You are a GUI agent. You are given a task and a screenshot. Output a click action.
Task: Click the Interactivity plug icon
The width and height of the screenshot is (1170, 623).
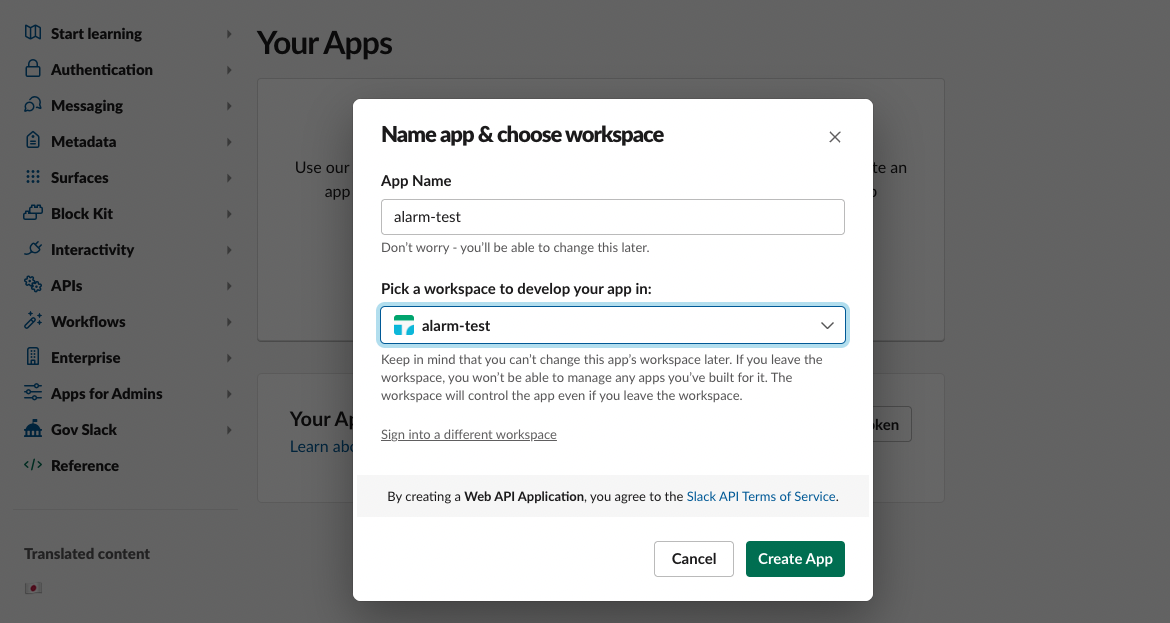tap(33, 248)
